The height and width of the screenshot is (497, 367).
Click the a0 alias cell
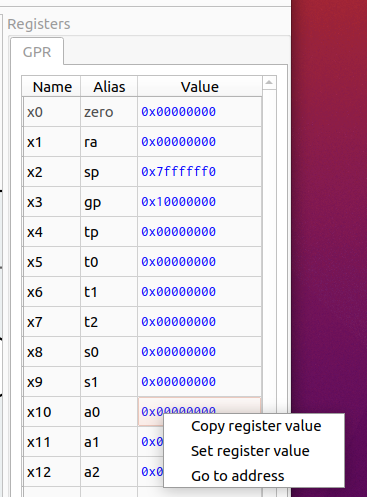point(109,412)
